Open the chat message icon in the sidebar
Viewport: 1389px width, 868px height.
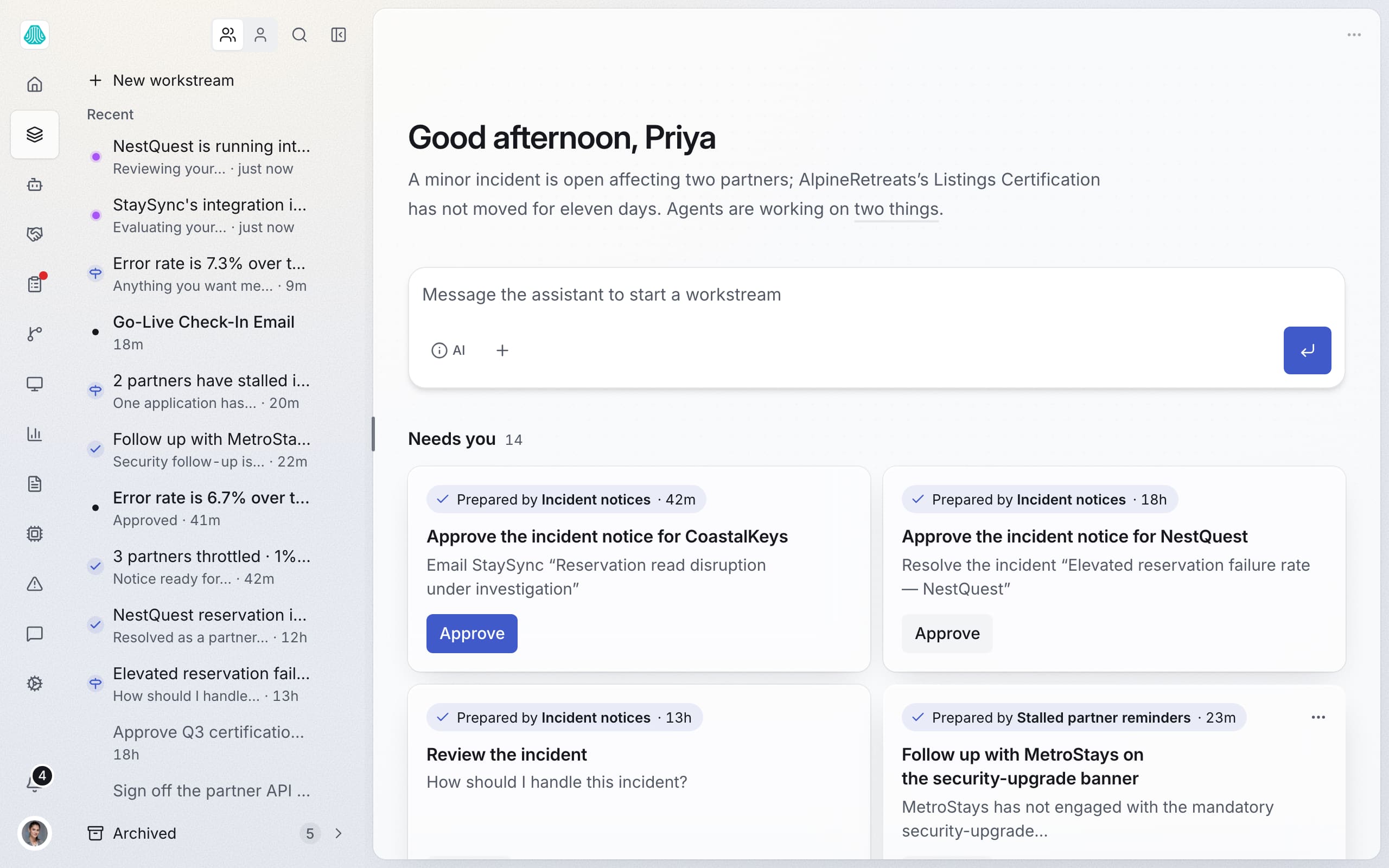coord(34,634)
